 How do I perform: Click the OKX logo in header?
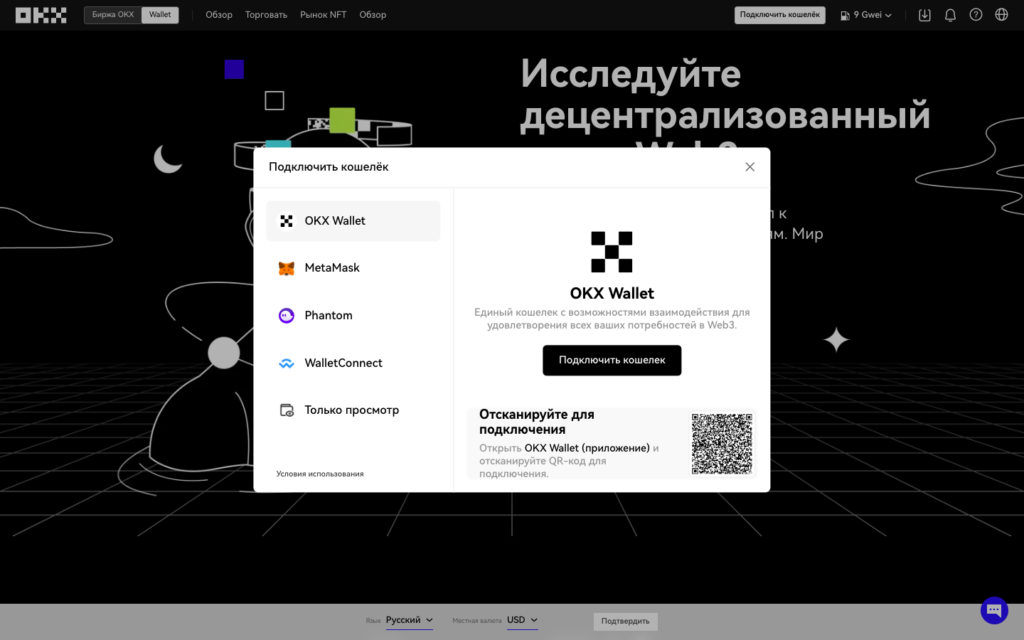pos(41,15)
